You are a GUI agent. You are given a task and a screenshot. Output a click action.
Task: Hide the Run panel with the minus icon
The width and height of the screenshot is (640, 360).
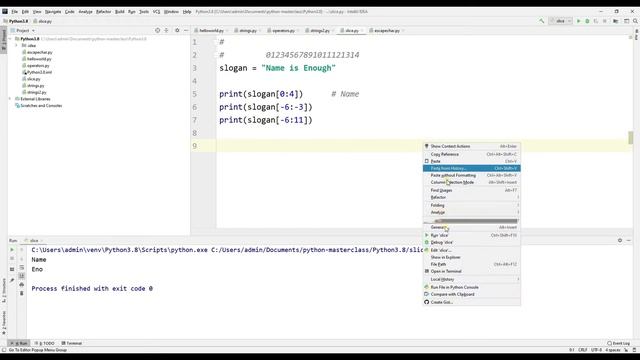pos(629,240)
